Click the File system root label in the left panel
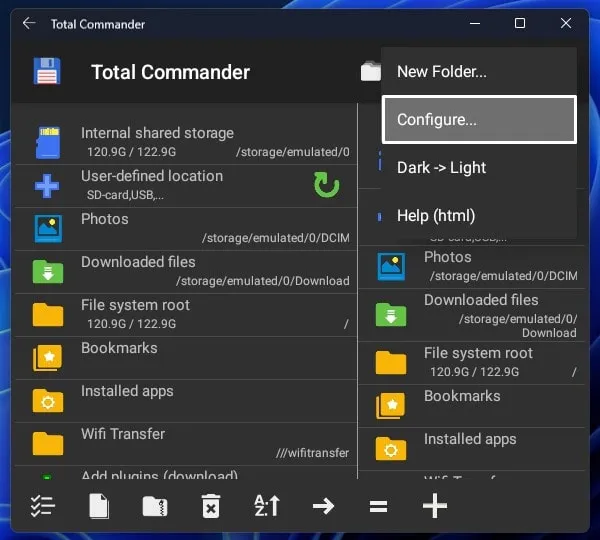Screen dimensions: 600x540 point(135,305)
